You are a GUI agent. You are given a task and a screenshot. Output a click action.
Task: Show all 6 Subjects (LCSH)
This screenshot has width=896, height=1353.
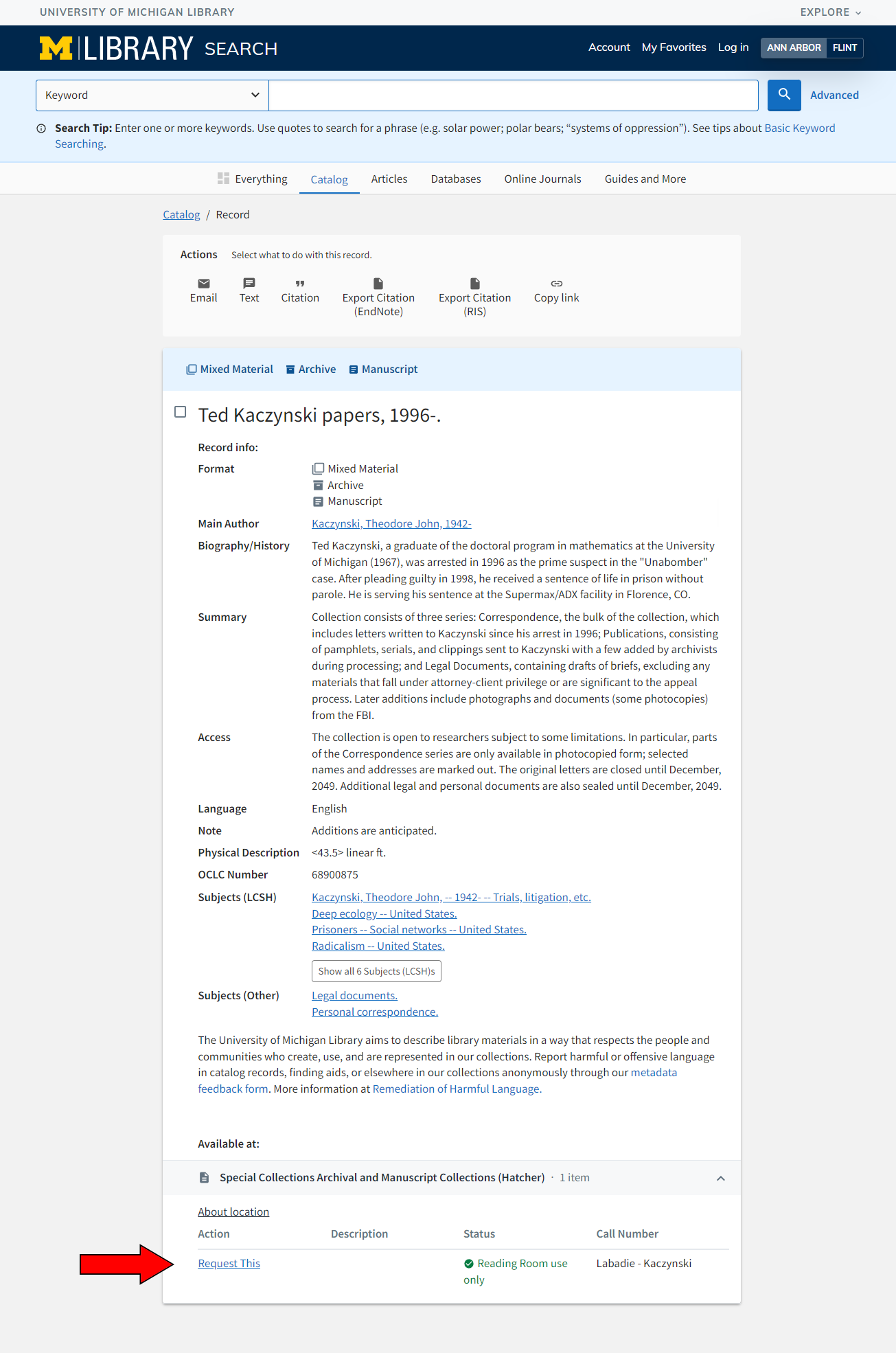(376, 971)
